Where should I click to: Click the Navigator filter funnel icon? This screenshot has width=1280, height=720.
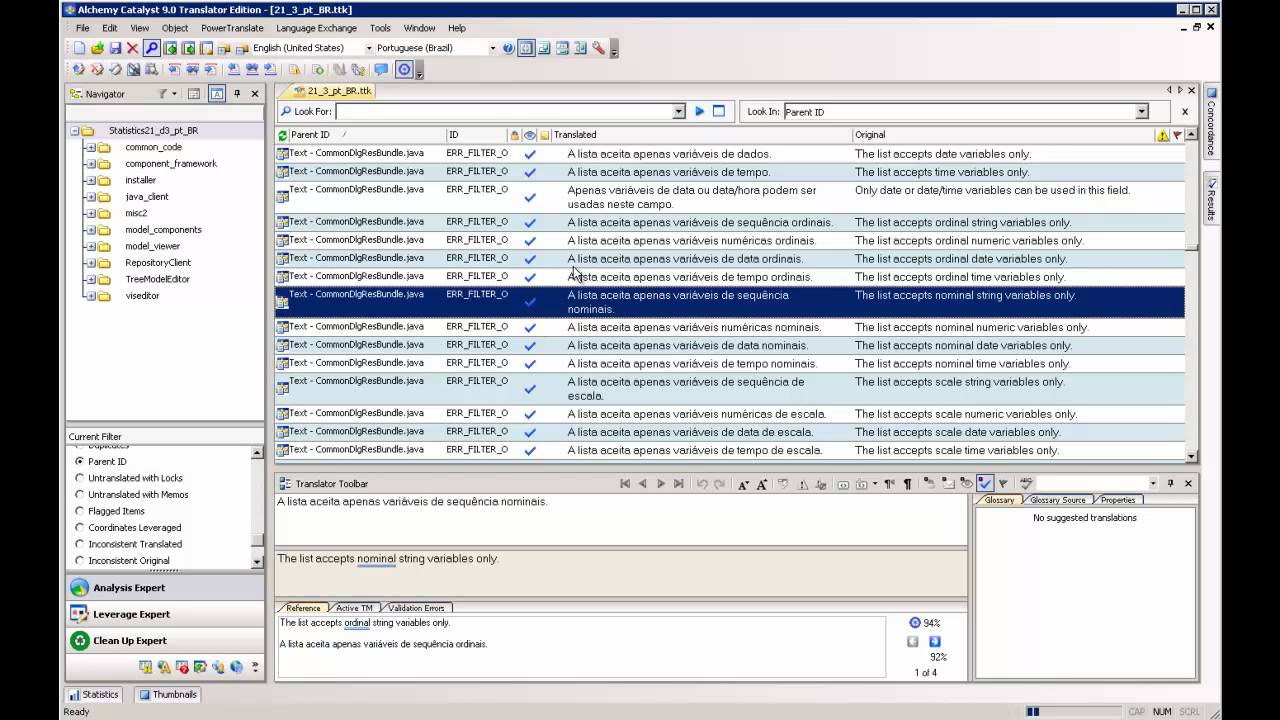(x=162, y=94)
